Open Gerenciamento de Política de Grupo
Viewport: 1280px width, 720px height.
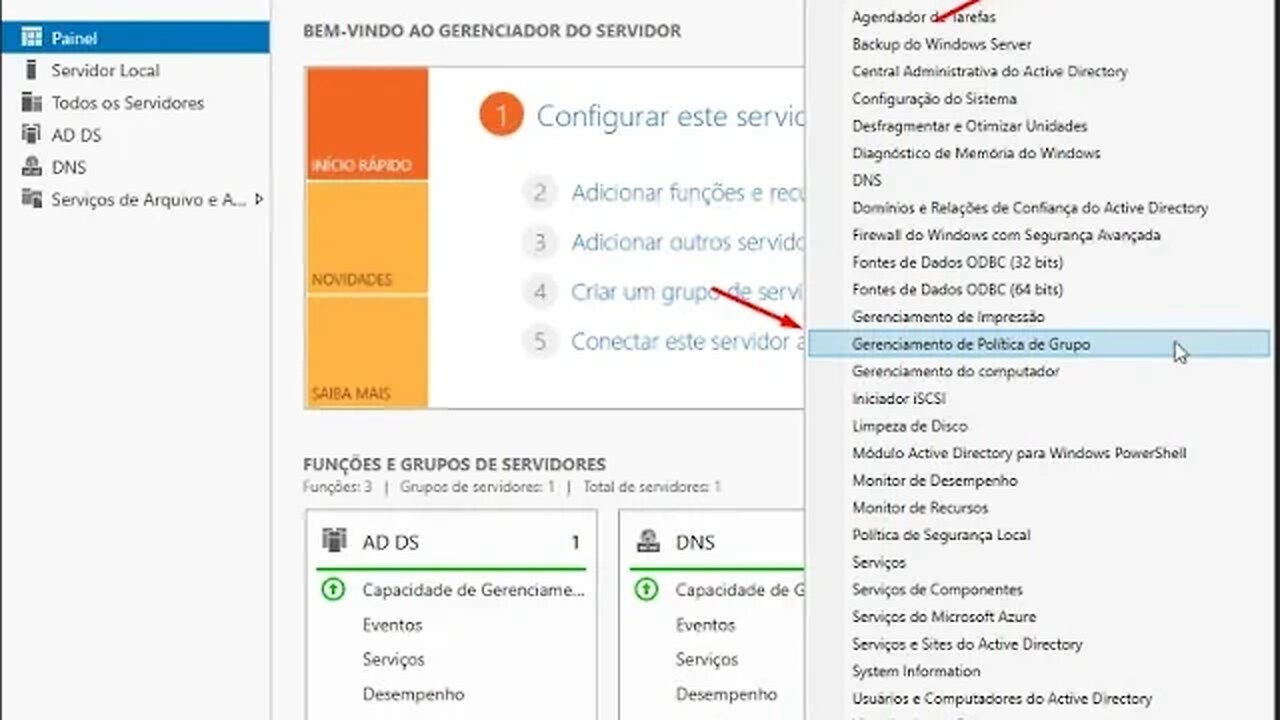[1038, 344]
